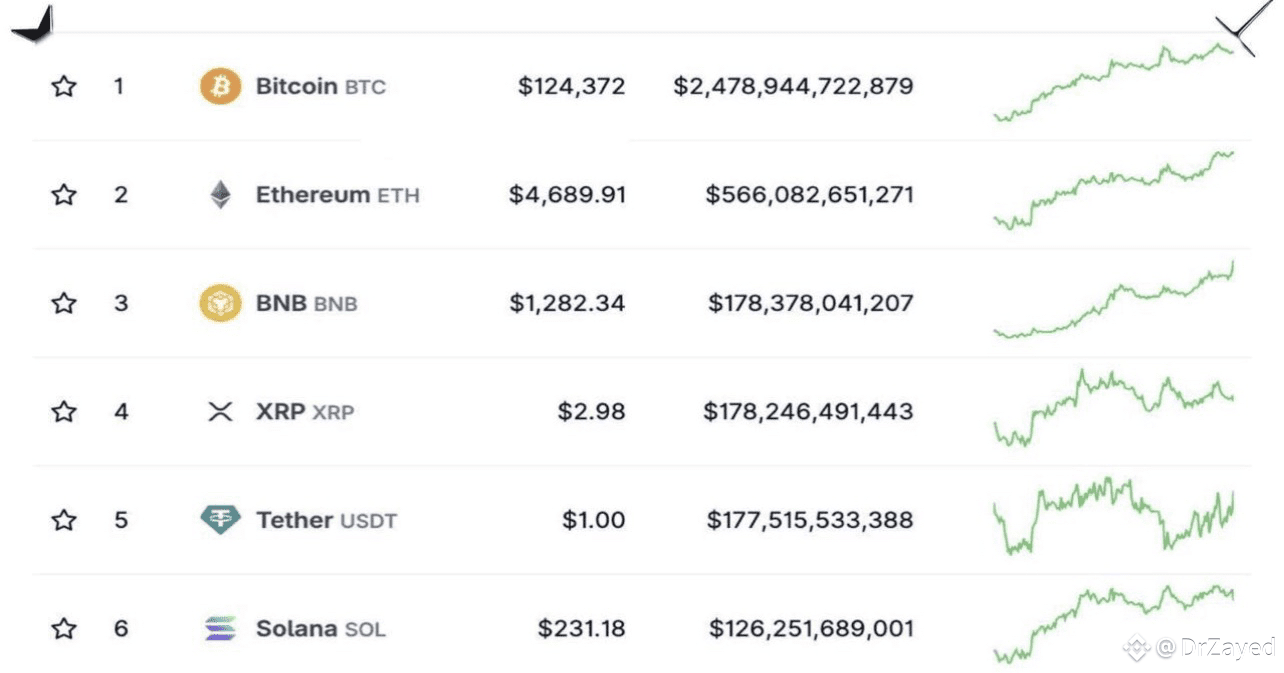
Task: Click the BNB coin logo icon
Action: click(220, 303)
